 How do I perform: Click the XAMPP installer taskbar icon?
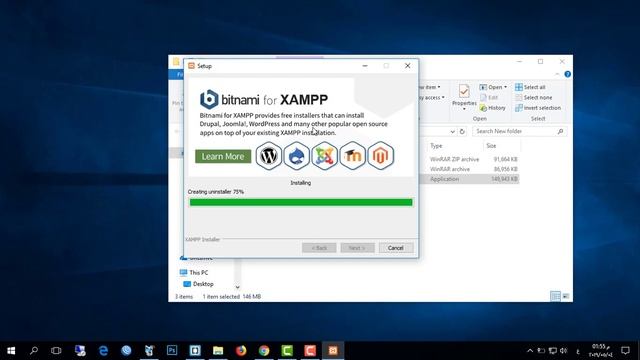[333, 351]
